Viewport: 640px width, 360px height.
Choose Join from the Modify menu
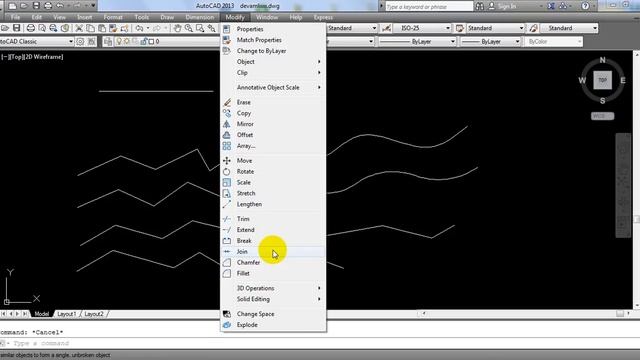(x=273, y=252)
